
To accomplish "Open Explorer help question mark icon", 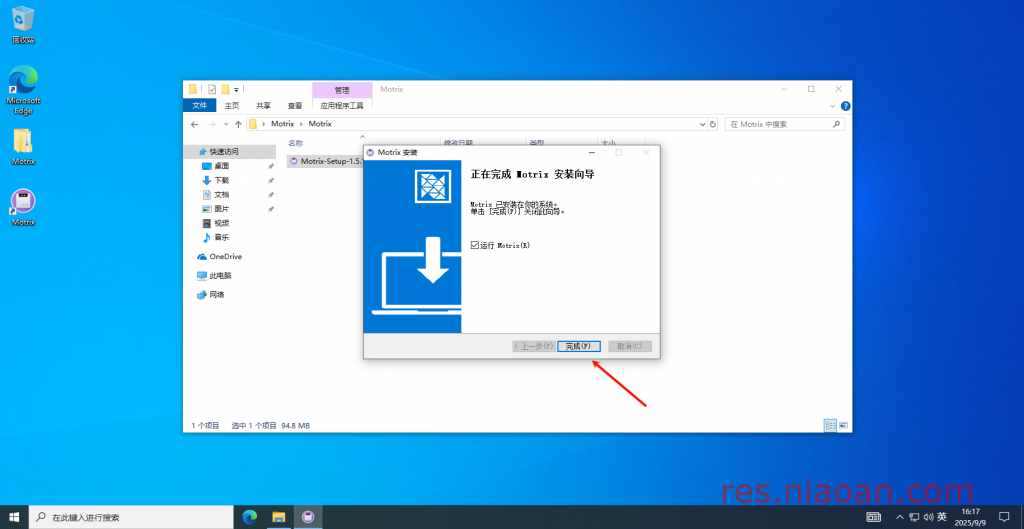I will pyautogui.click(x=845, y=106).
